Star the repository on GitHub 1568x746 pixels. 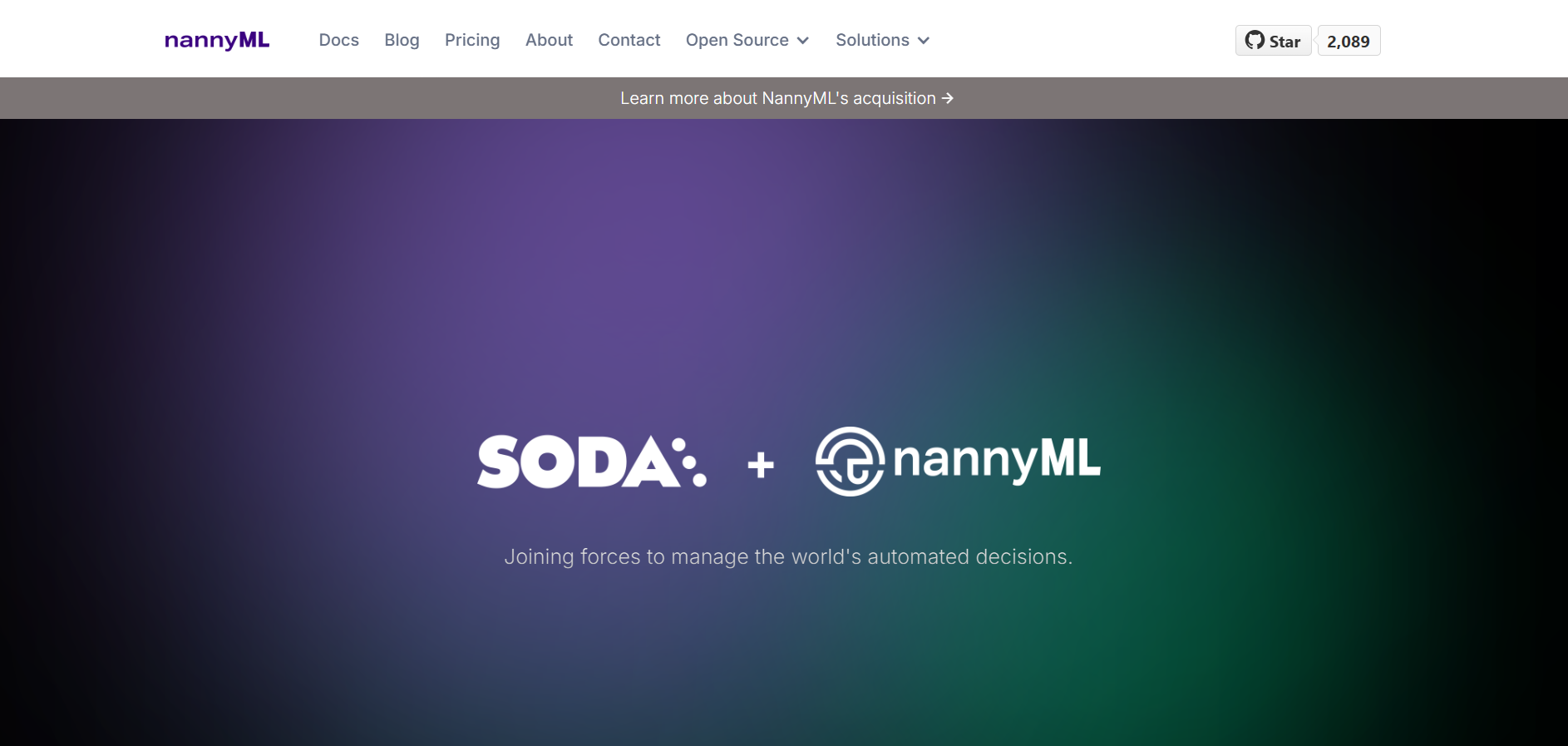coord(1274,41)
